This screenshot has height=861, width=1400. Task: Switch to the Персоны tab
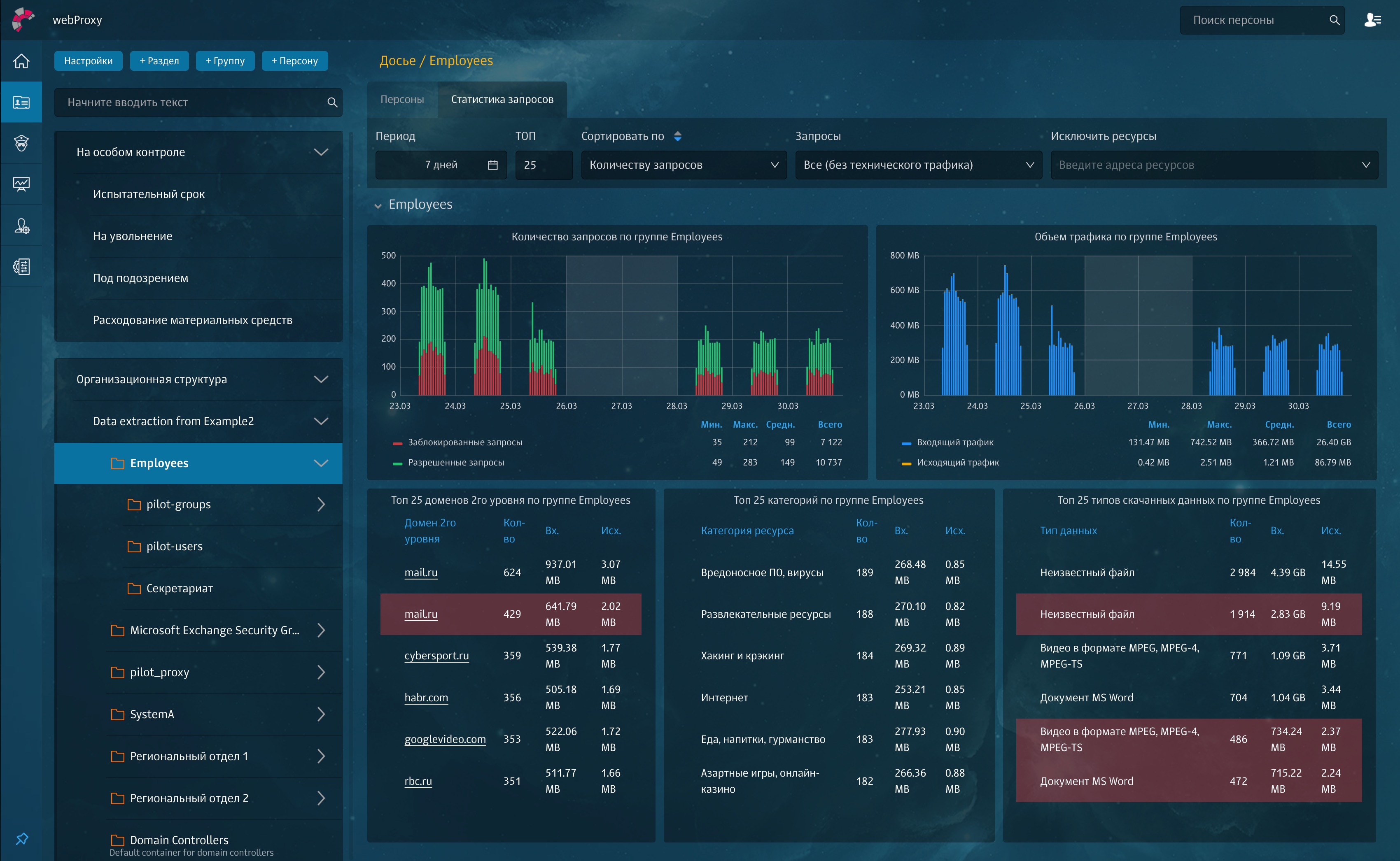click(x=402, y=99)
